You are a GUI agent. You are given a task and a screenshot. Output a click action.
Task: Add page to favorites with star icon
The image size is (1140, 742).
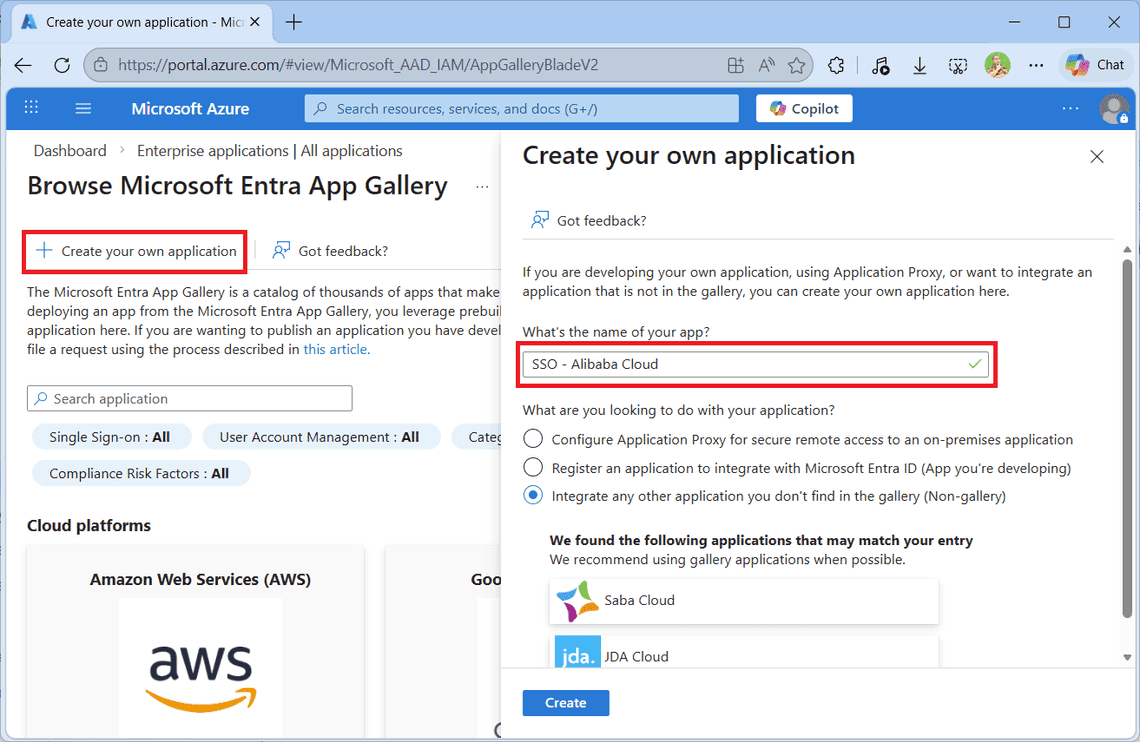(x=796, y=65)
